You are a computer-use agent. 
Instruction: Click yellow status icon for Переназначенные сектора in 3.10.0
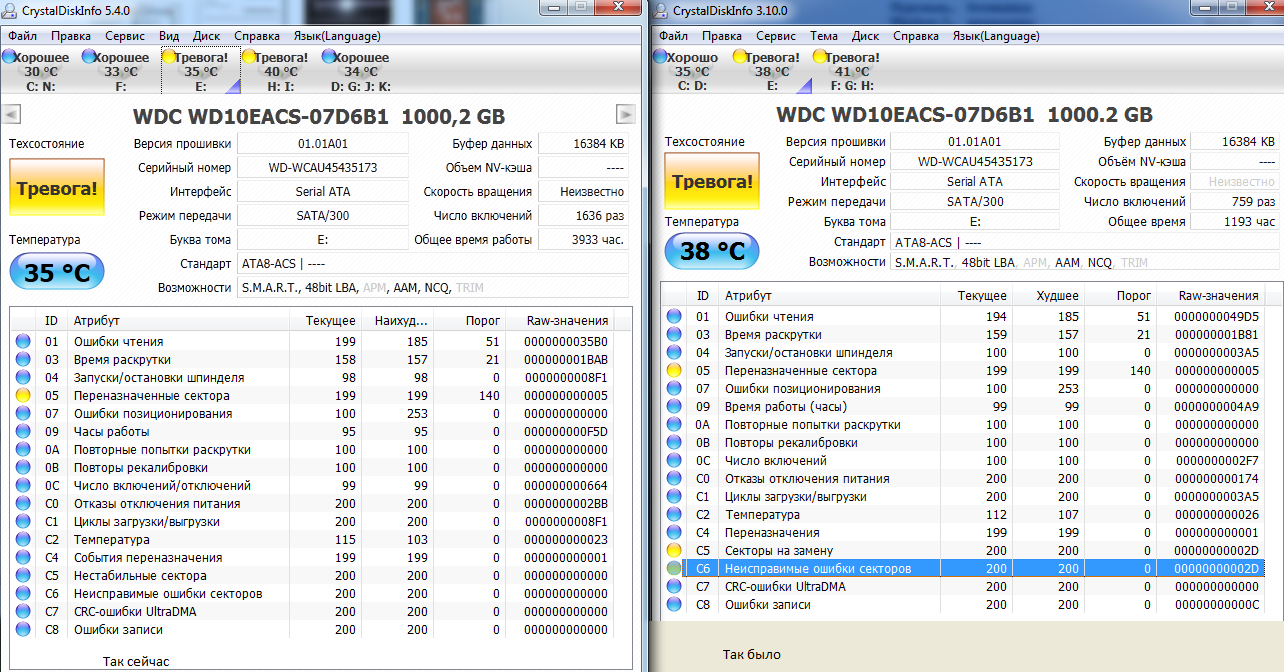pyautogui.click(x=675, y=370)
